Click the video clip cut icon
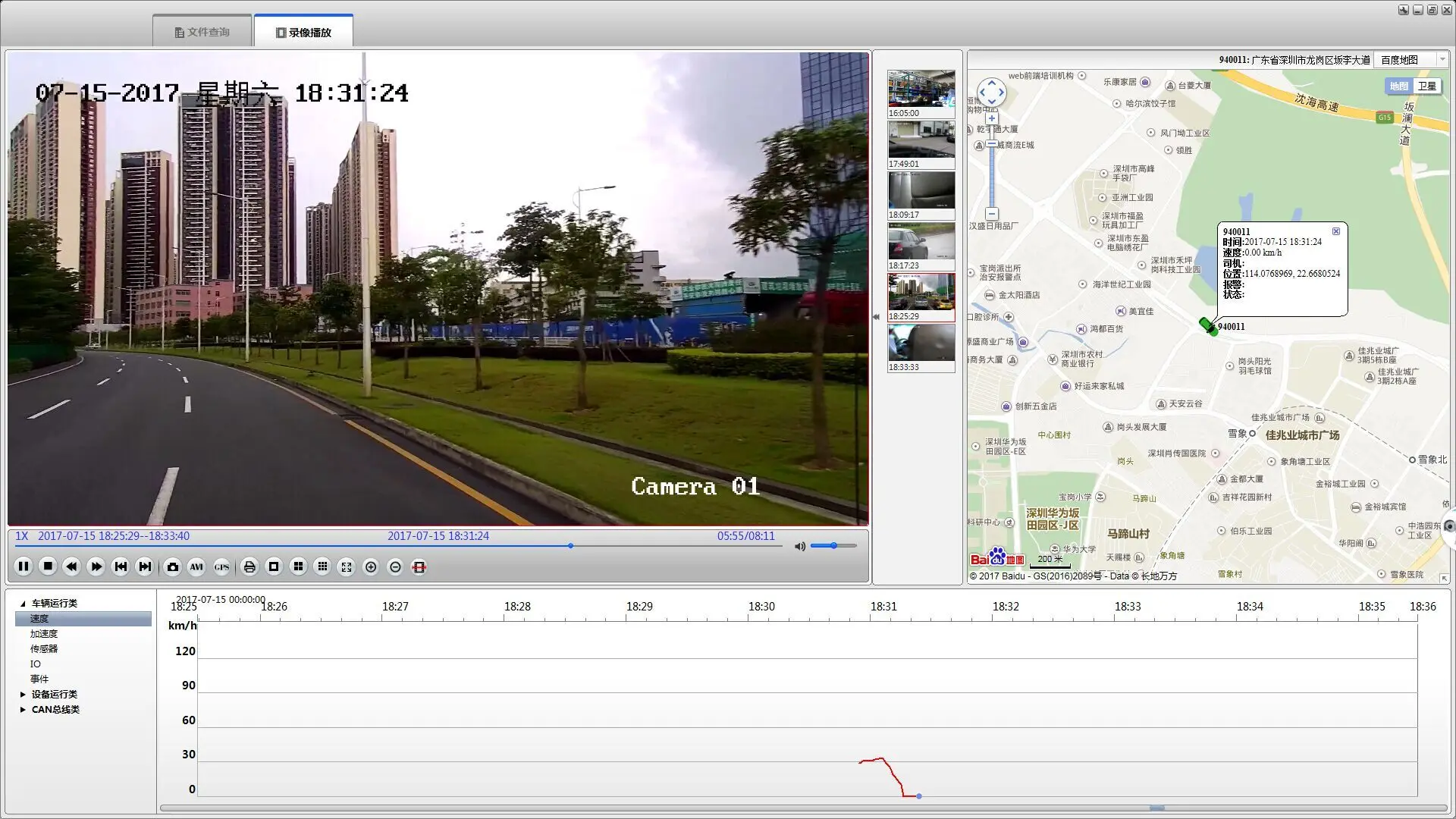This screenshot has height=819, width=1456. (x=419, y=567)
